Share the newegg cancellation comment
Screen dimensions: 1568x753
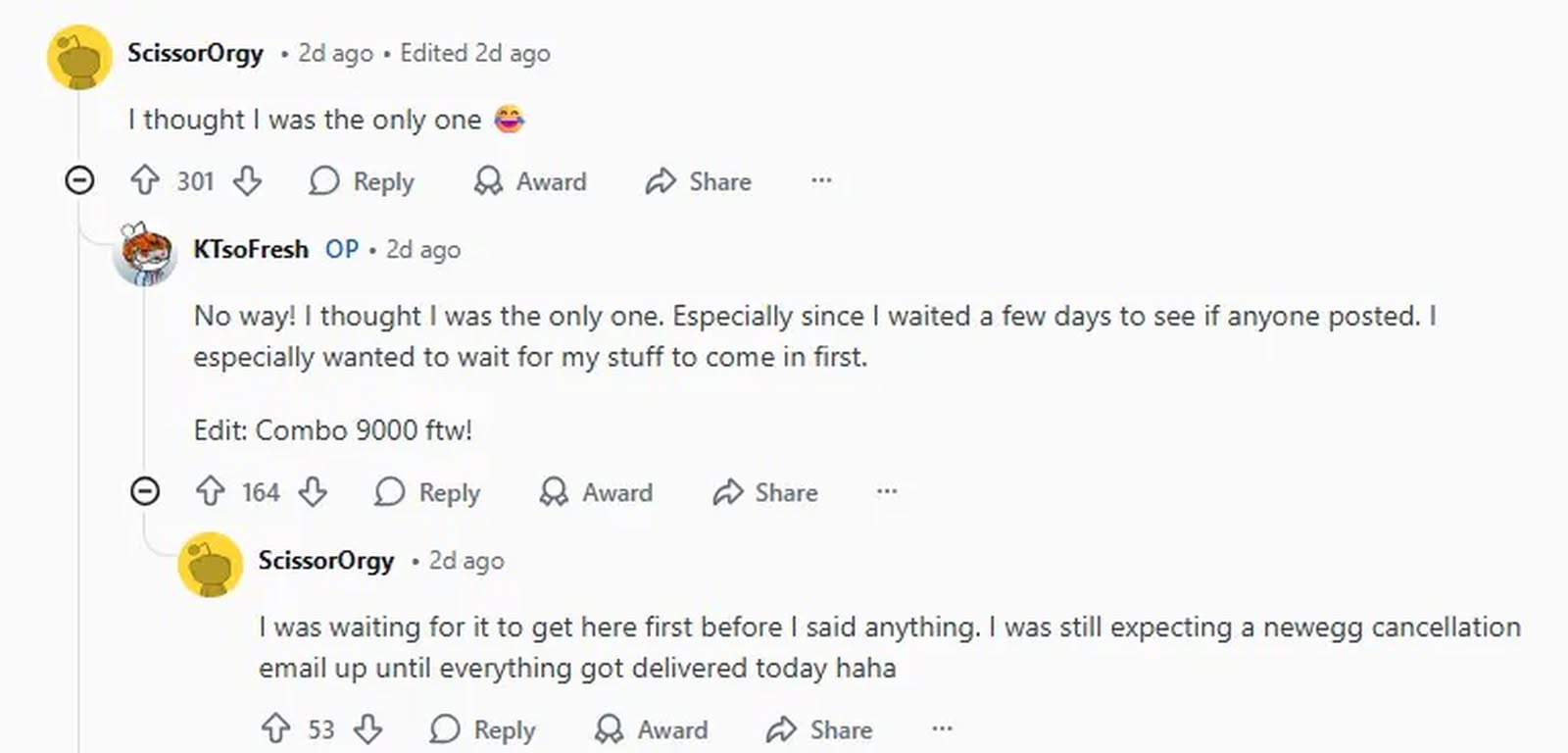click(819, 729)
